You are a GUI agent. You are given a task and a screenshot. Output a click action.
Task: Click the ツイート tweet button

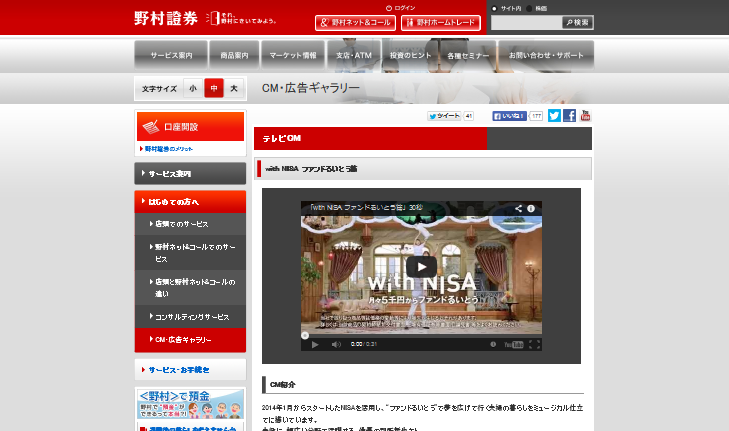444,116
